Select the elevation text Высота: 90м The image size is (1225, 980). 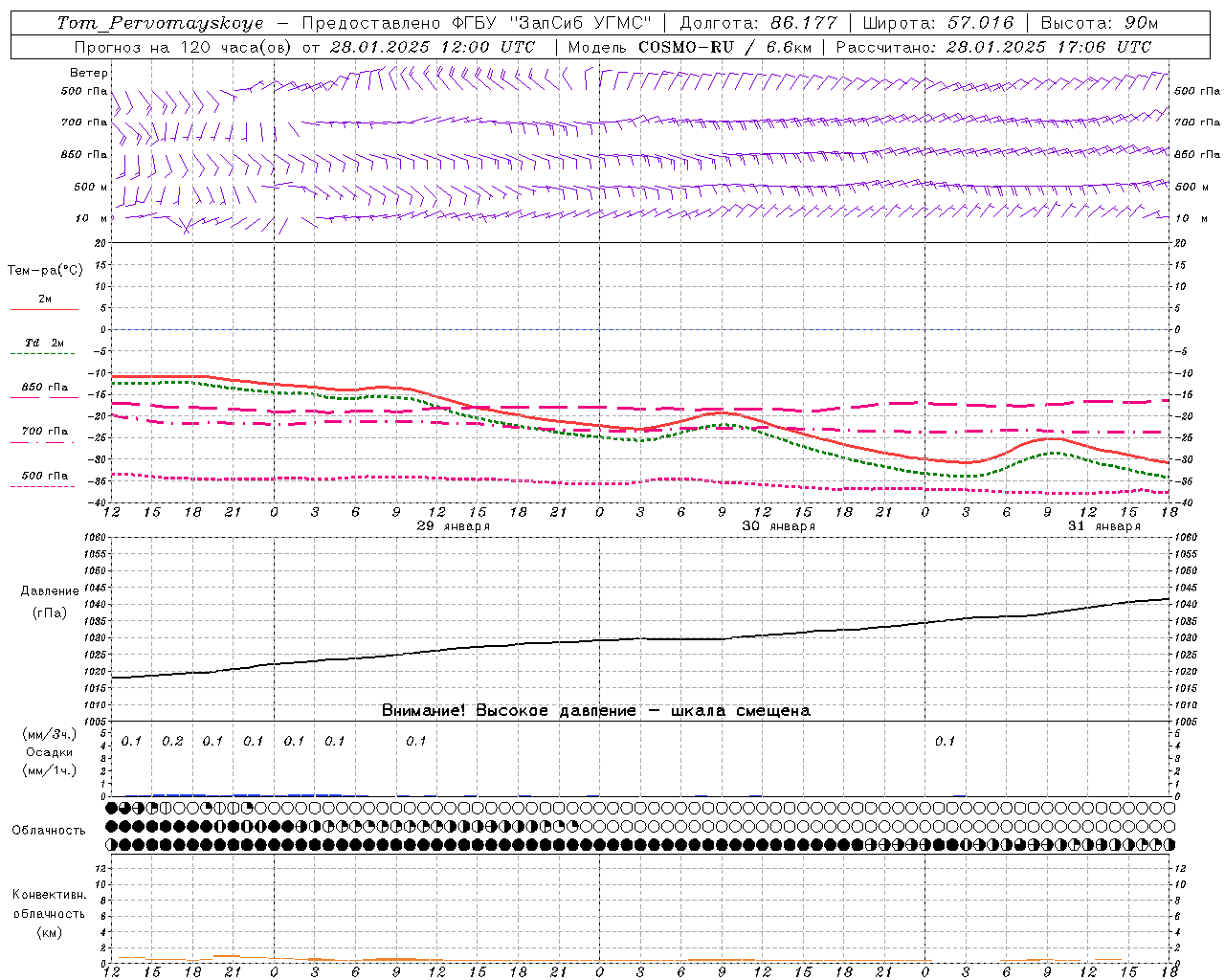[1099, 23]
